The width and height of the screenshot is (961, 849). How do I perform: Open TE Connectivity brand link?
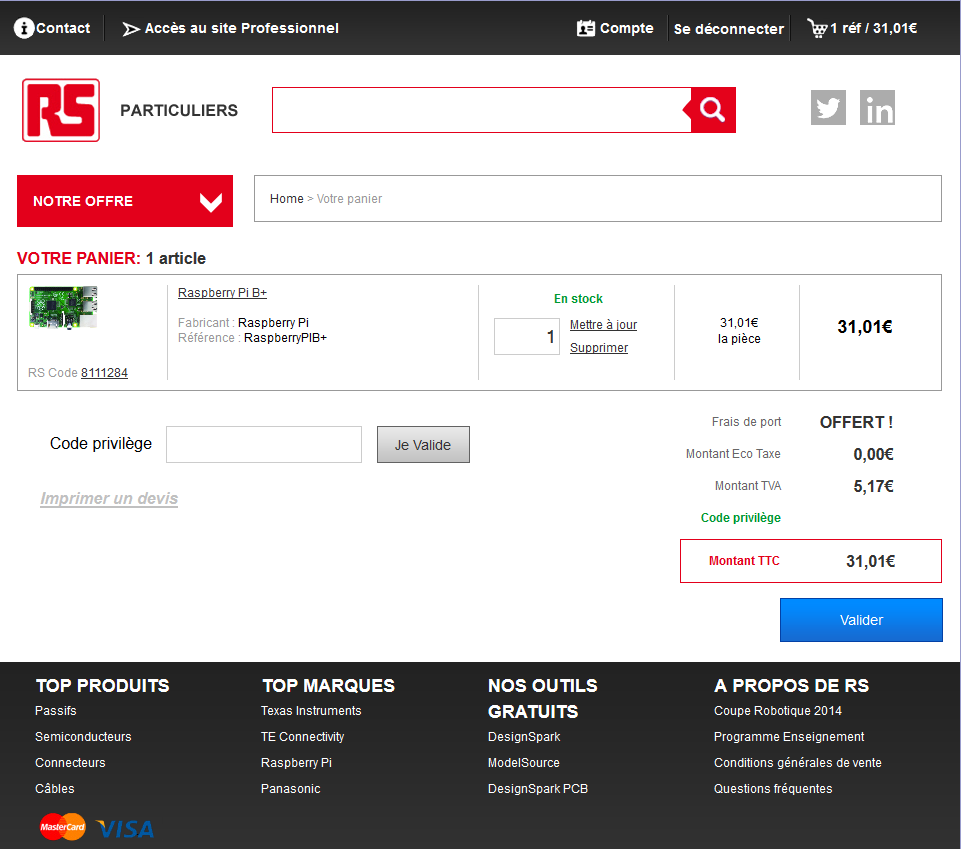pyautogui.click(x=303, y=736)
